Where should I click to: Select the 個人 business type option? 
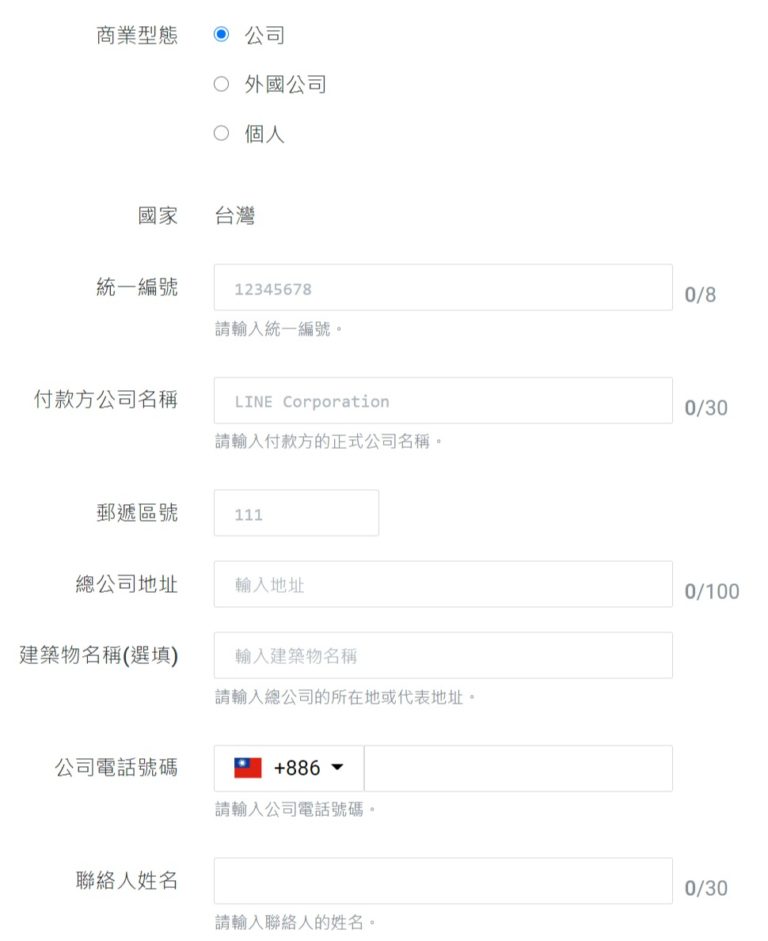(x=221, y=132)
